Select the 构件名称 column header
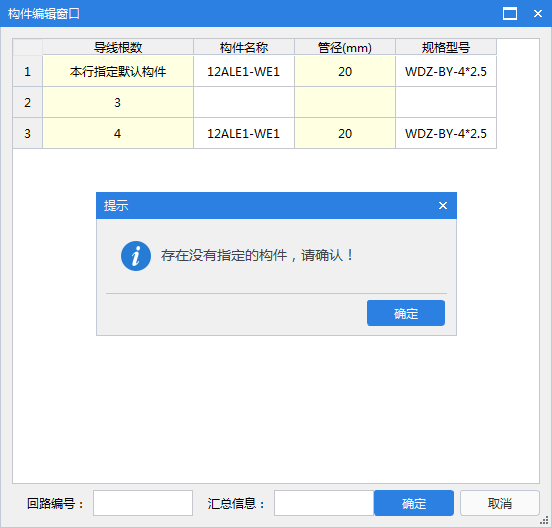This screenshot has width=552, height=528. point(244,47)
